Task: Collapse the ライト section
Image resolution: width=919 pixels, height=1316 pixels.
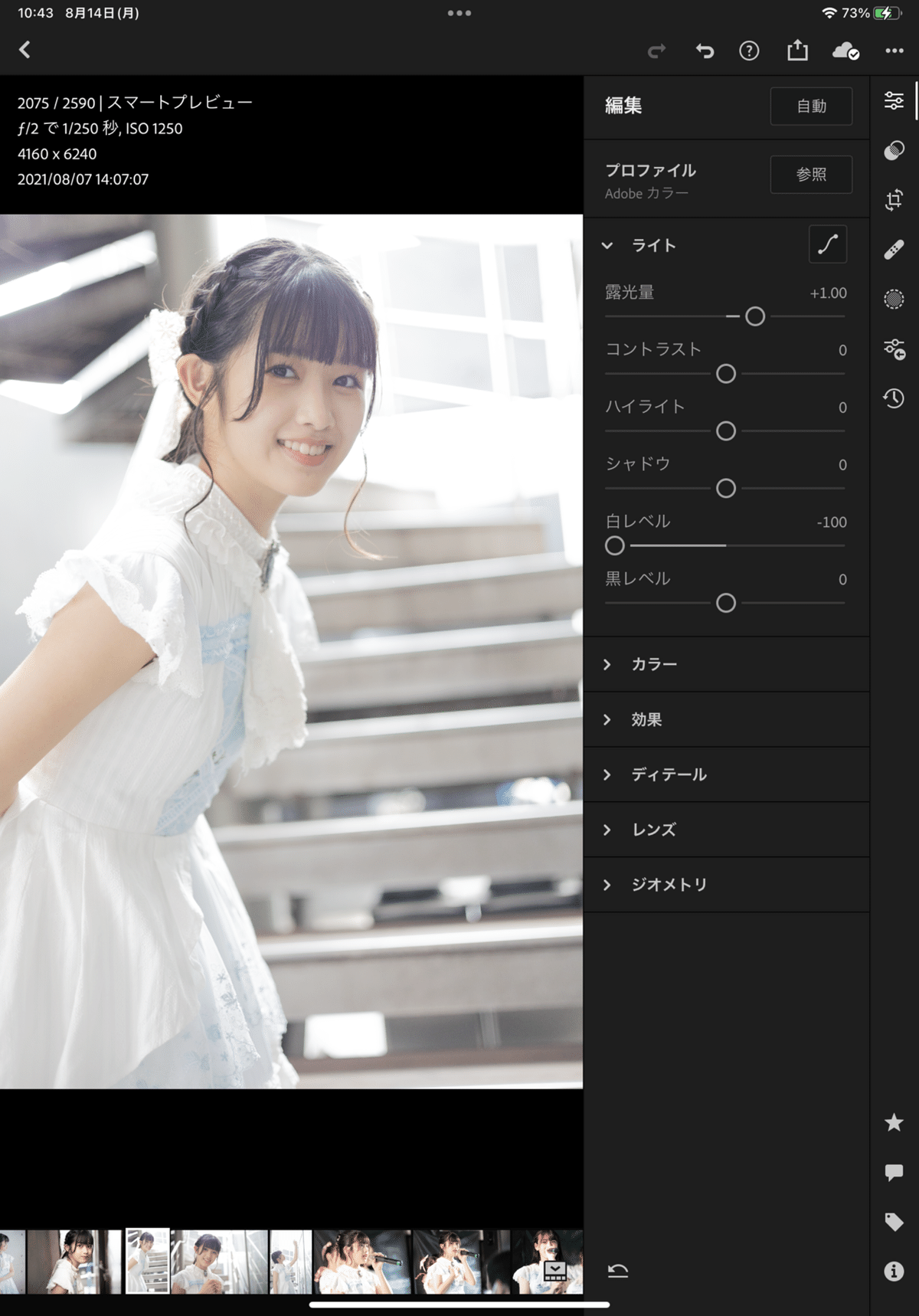Action: point(607,245)
